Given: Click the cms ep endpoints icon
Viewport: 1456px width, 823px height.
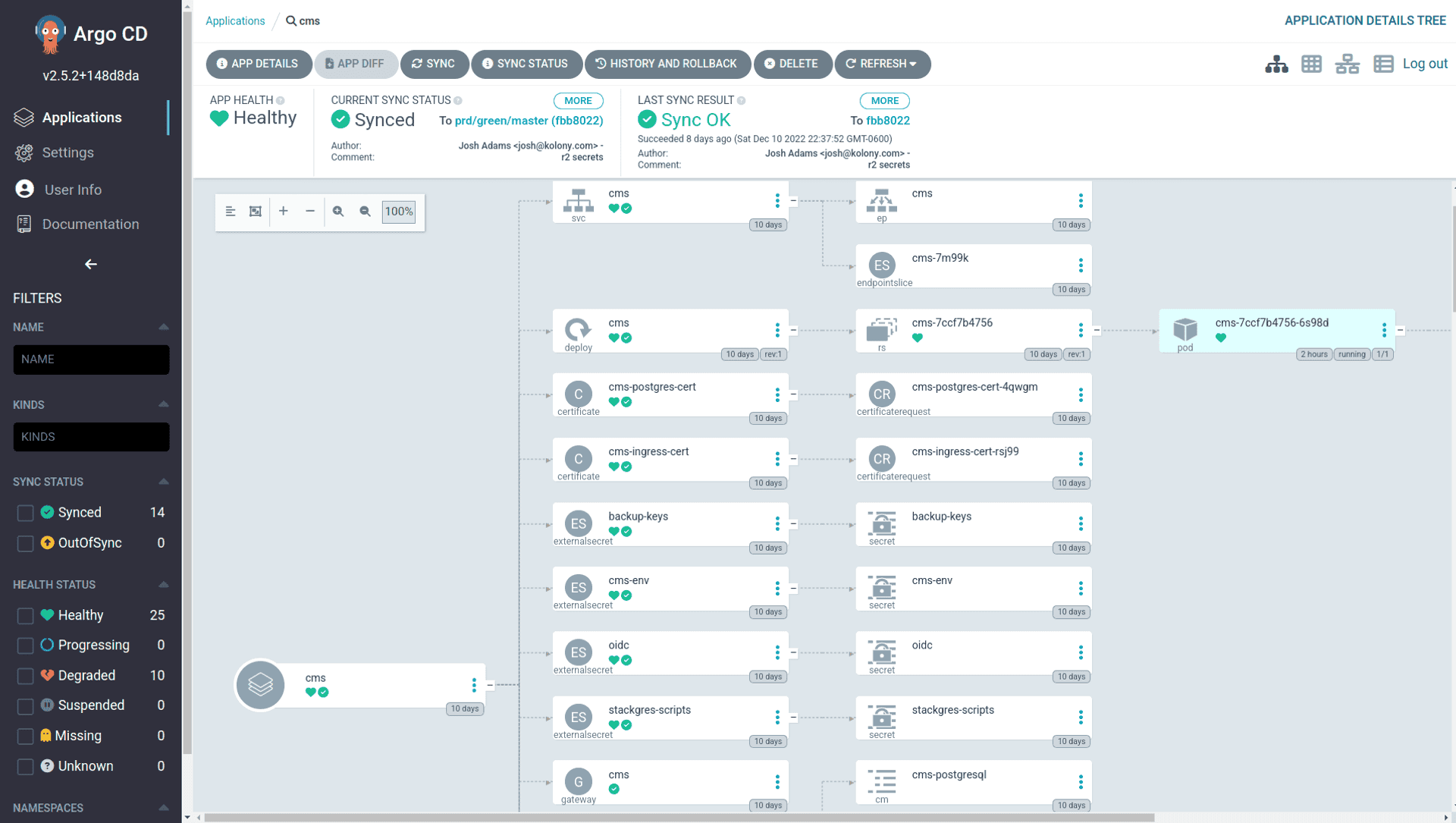Looking at the screenshot, I should 881,201.
